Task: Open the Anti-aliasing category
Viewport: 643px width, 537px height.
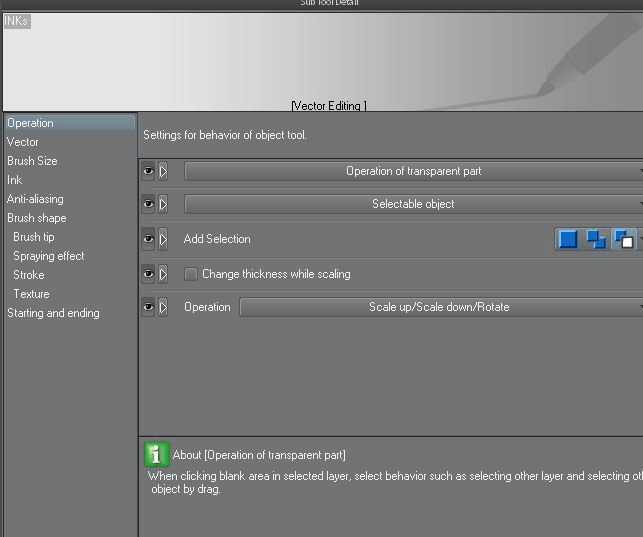Action: click(35, 199)
